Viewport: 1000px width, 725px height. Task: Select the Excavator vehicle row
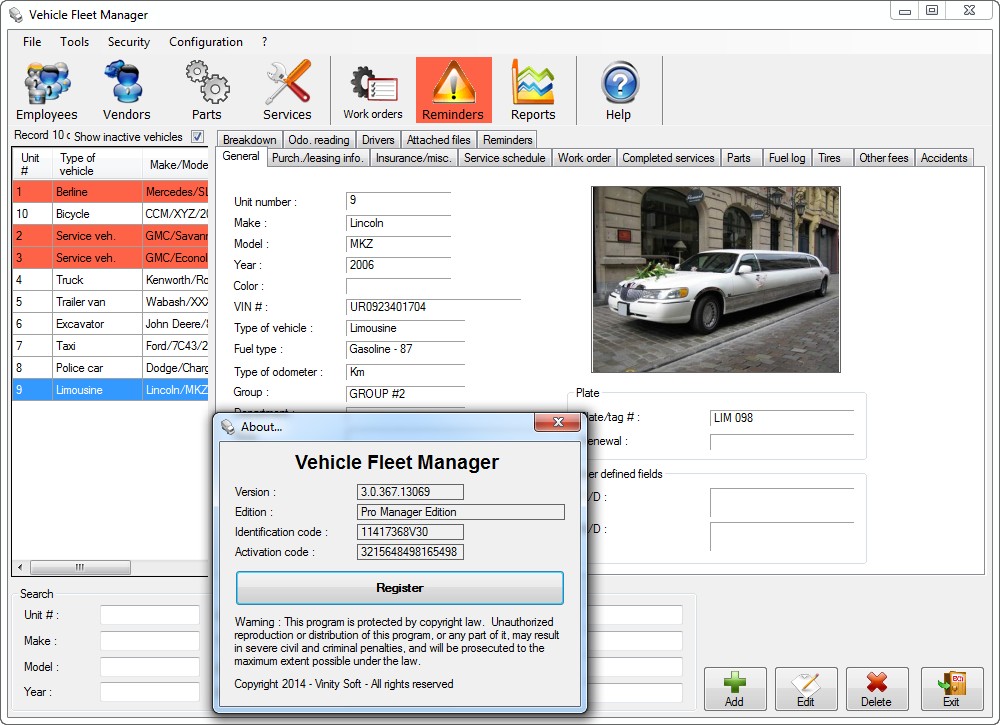click(x=110, y=324)
